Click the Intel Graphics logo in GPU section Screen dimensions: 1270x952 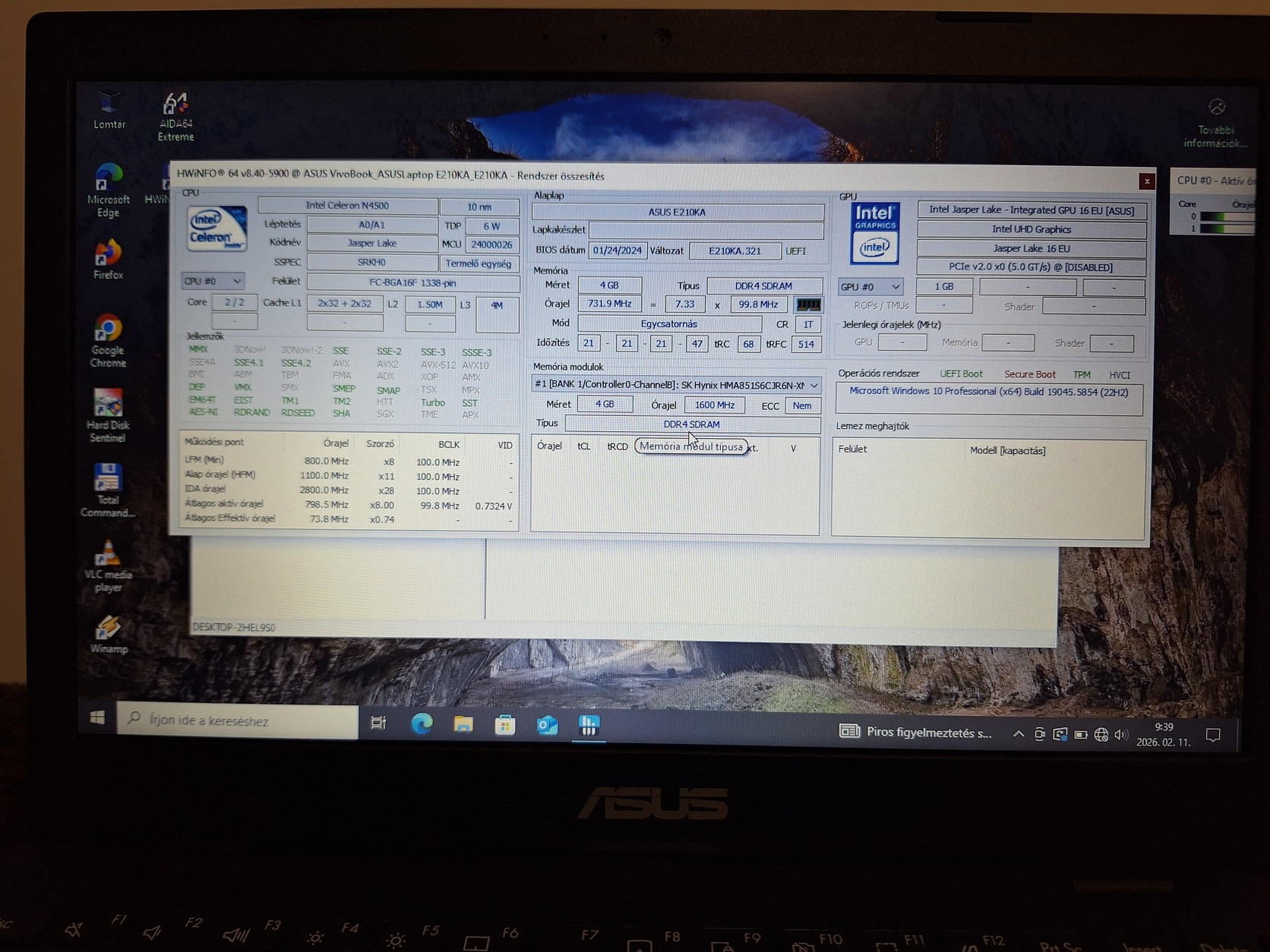[874, 233]
